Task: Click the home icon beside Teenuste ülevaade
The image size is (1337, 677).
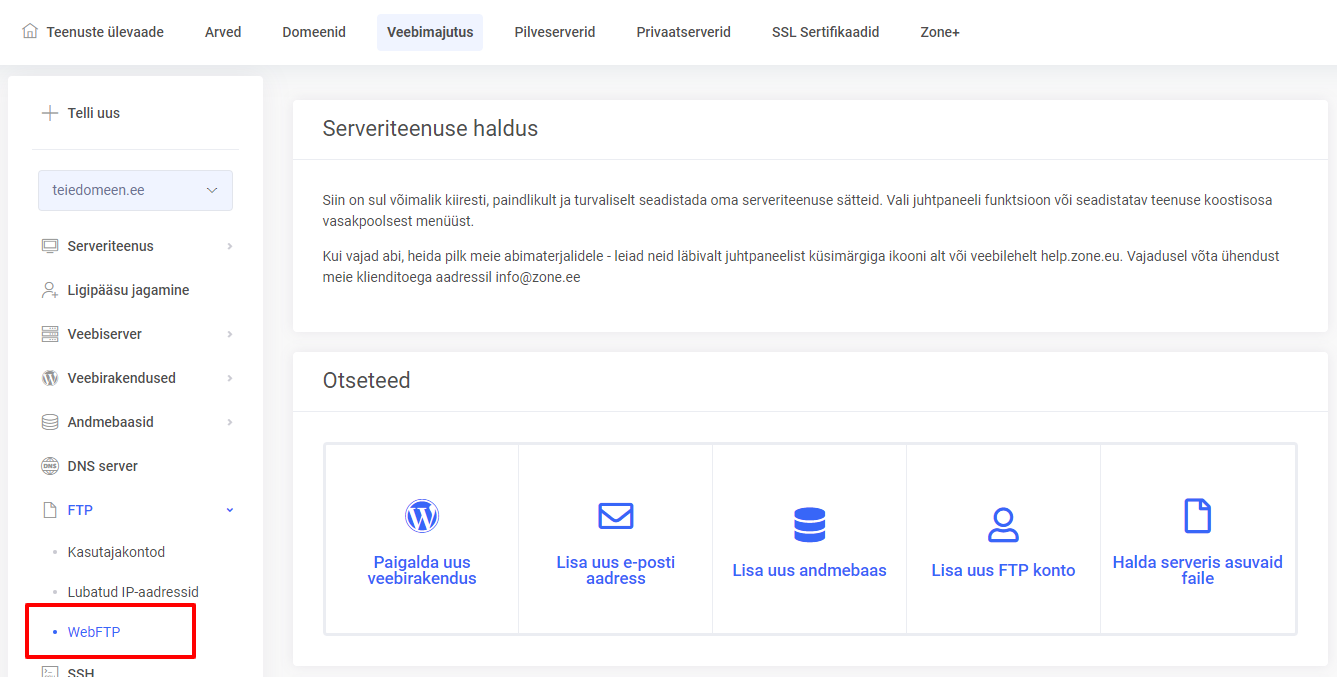Action: tap(35, 31)
